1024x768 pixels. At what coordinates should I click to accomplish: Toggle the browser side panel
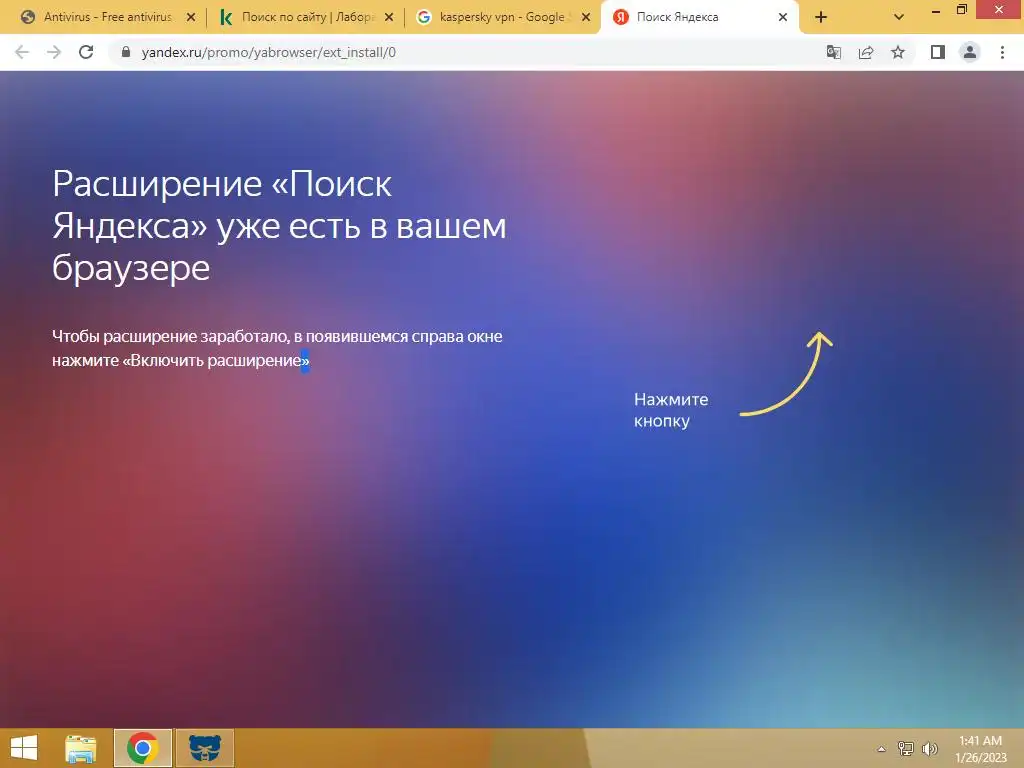pyautogui.click(x=938, y=52)
